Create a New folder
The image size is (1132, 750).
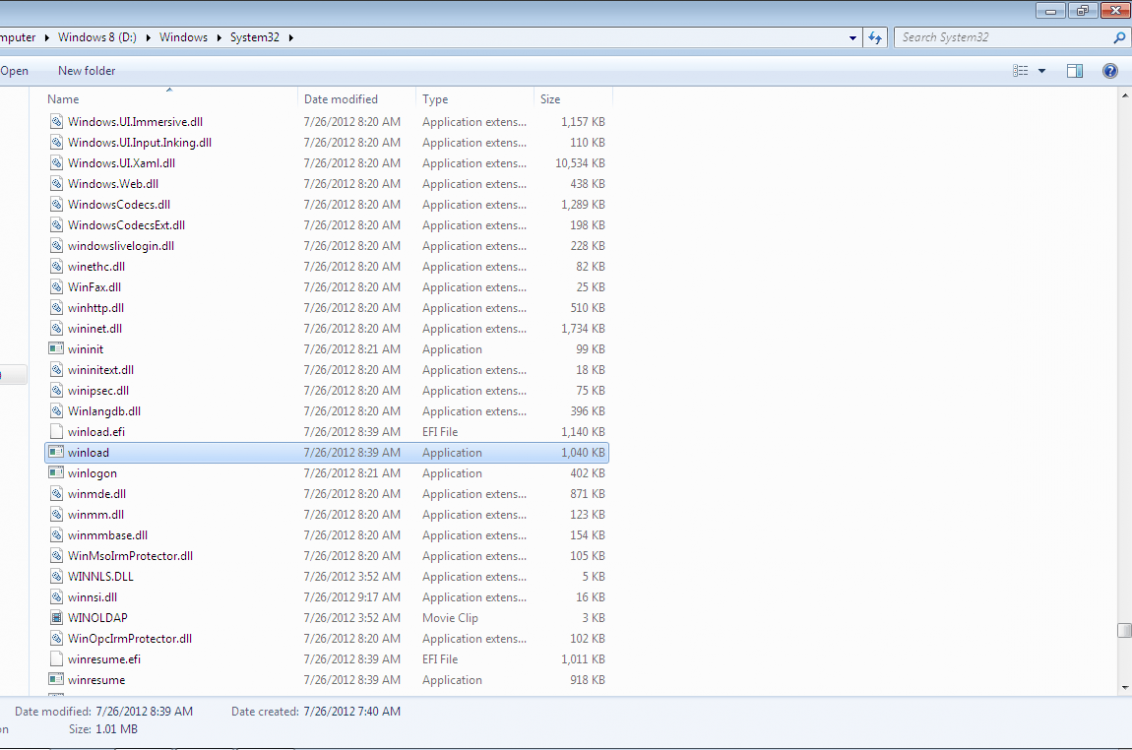pos(86,70)
